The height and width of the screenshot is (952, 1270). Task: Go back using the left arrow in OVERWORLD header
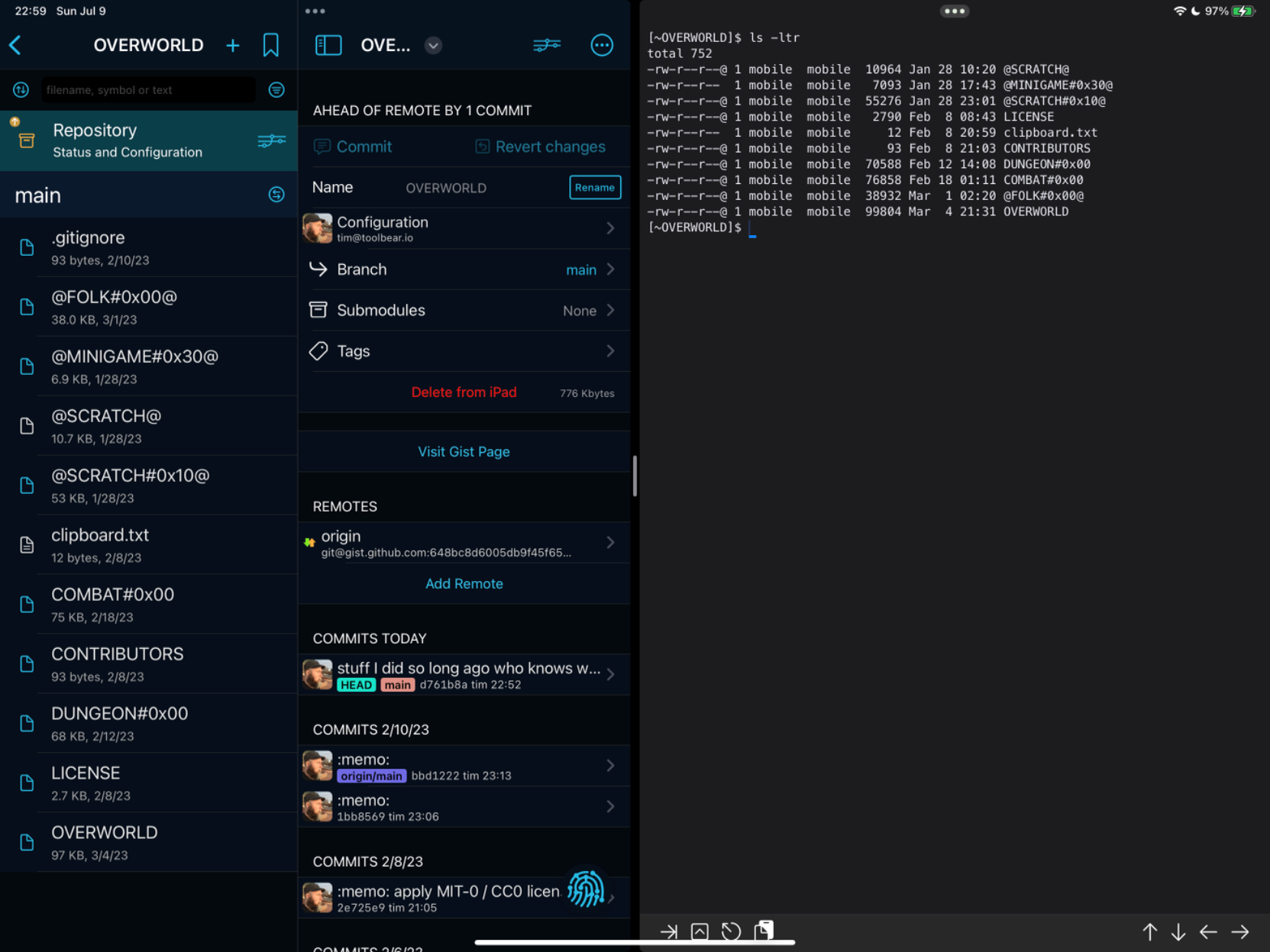coord(16,45)
